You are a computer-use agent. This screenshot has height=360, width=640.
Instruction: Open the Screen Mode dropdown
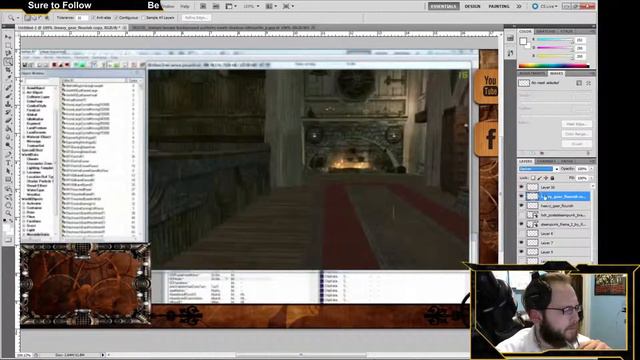pos(288,6)
